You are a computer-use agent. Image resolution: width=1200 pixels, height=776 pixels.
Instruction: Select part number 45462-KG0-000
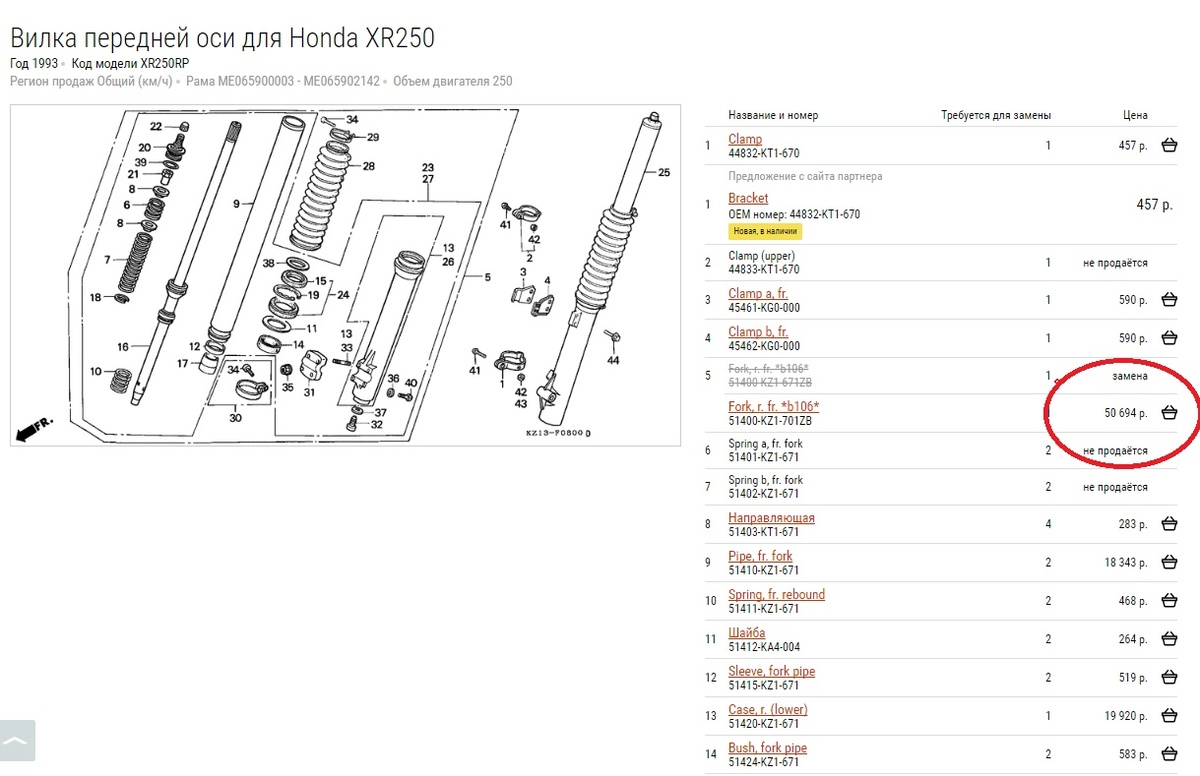(x=764, y=346)
